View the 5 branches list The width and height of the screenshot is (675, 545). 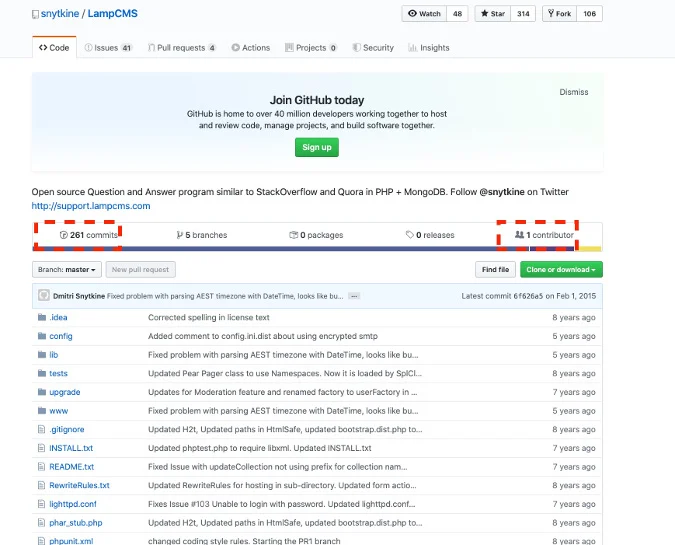(202, 235)
